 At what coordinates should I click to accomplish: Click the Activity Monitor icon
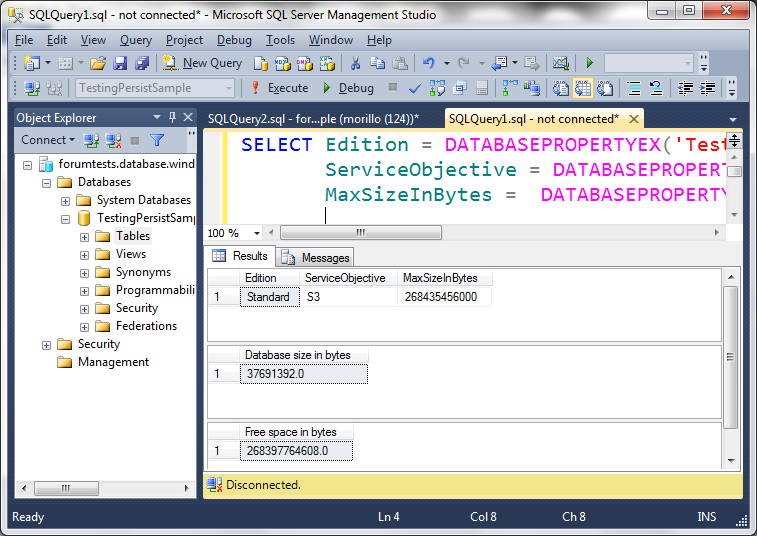pos(561,63)
